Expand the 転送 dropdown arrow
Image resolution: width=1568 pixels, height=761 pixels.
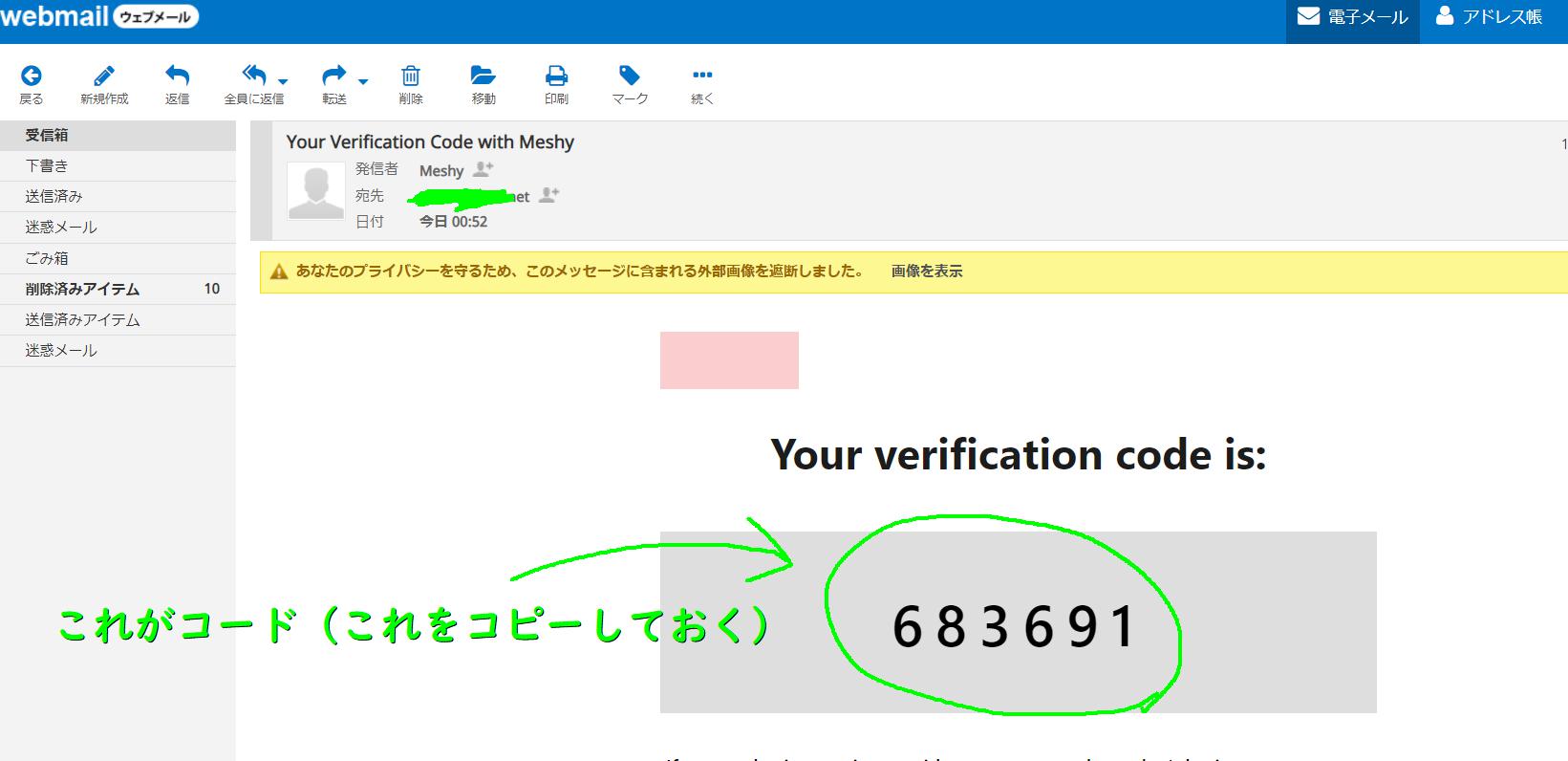pos(363,81)
